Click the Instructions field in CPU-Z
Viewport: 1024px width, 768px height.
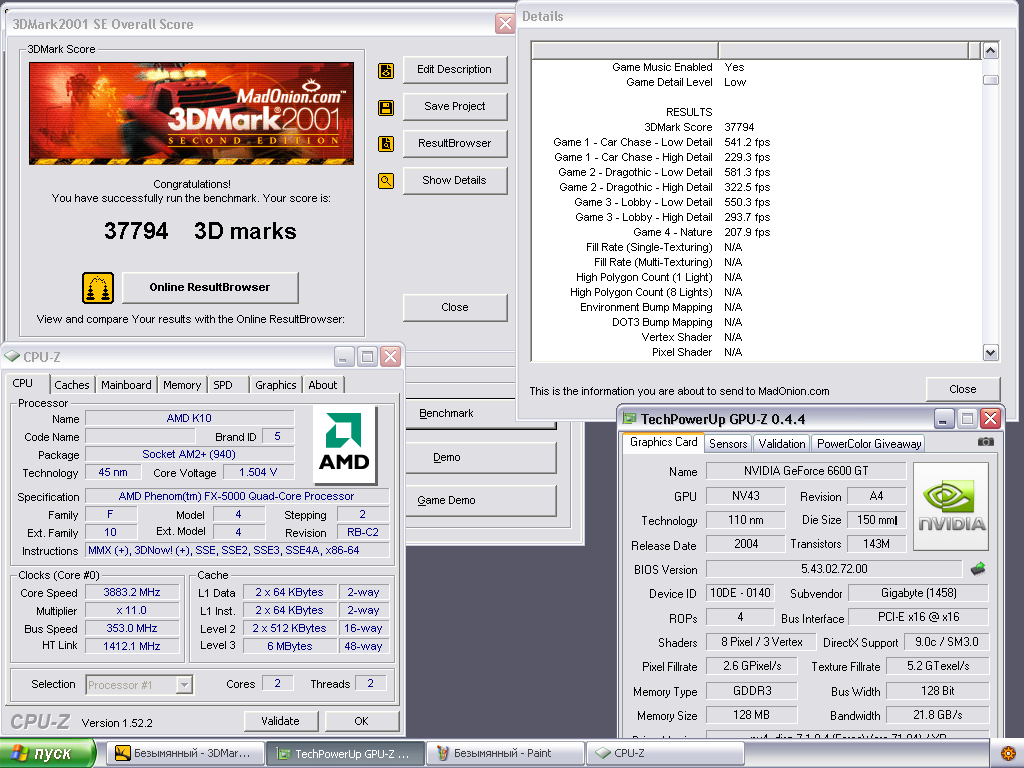pos(238,551)
